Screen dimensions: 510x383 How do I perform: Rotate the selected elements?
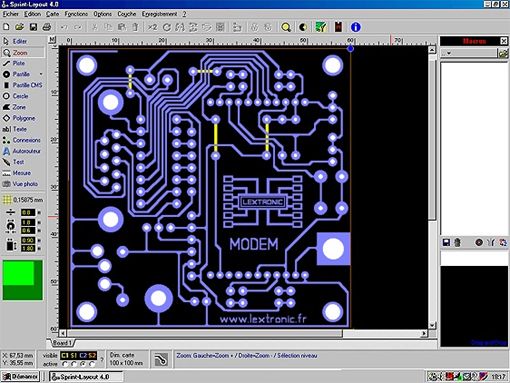click(166, 27)
